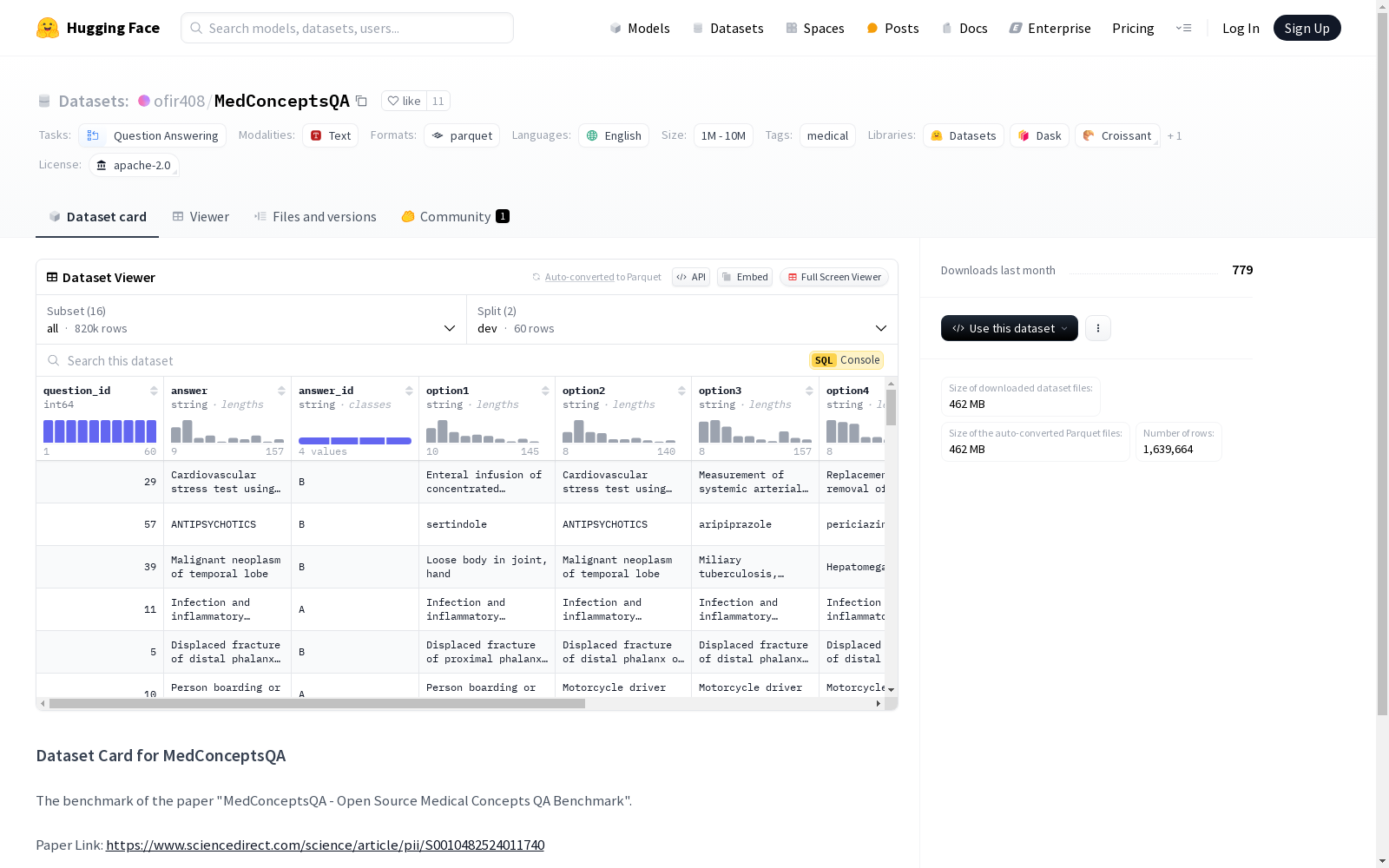Open the Pricing page
This screenshot has width=1389, height=868.
tap(1133, 28)
